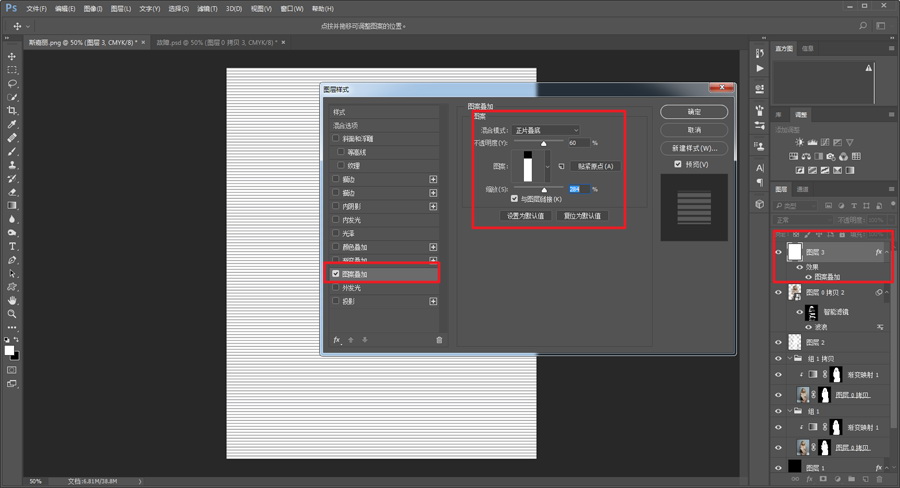
Task: Toggle the 预览(V) preview checkbox
Action: [678, 164]
